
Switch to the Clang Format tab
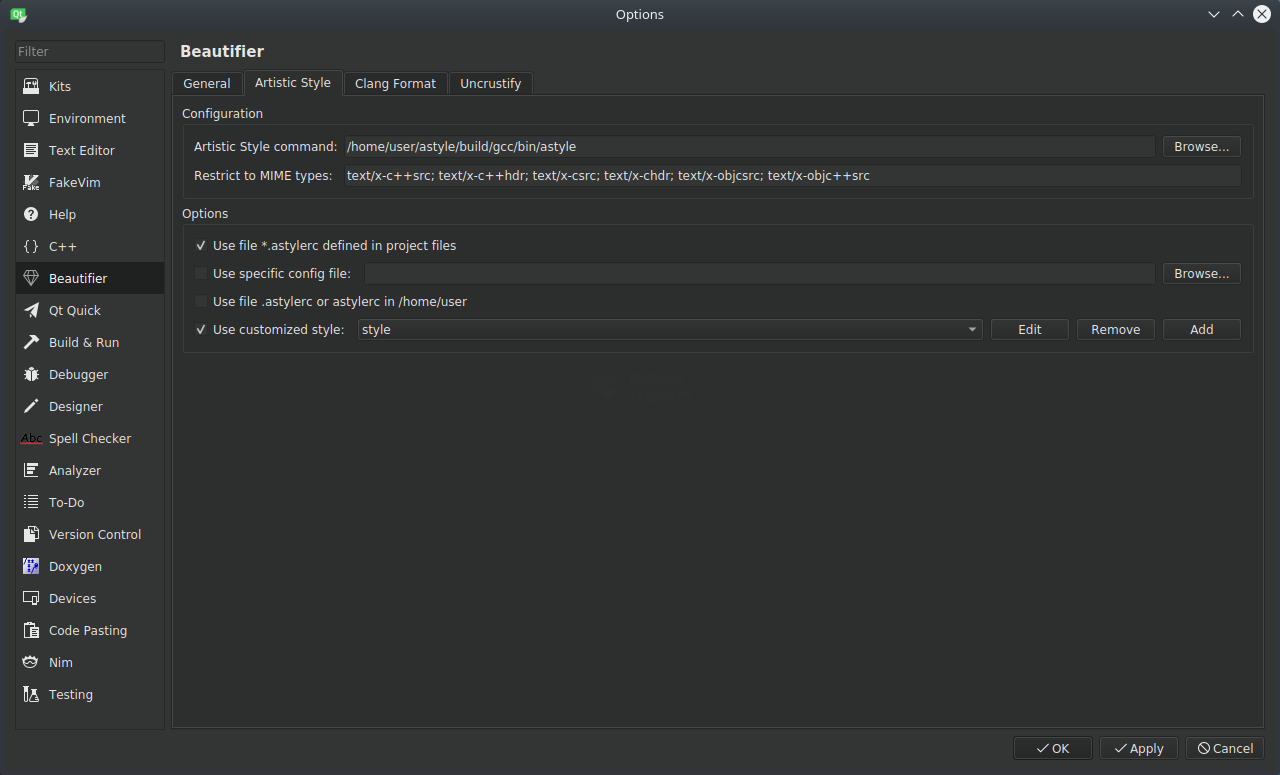click(395, 84)
